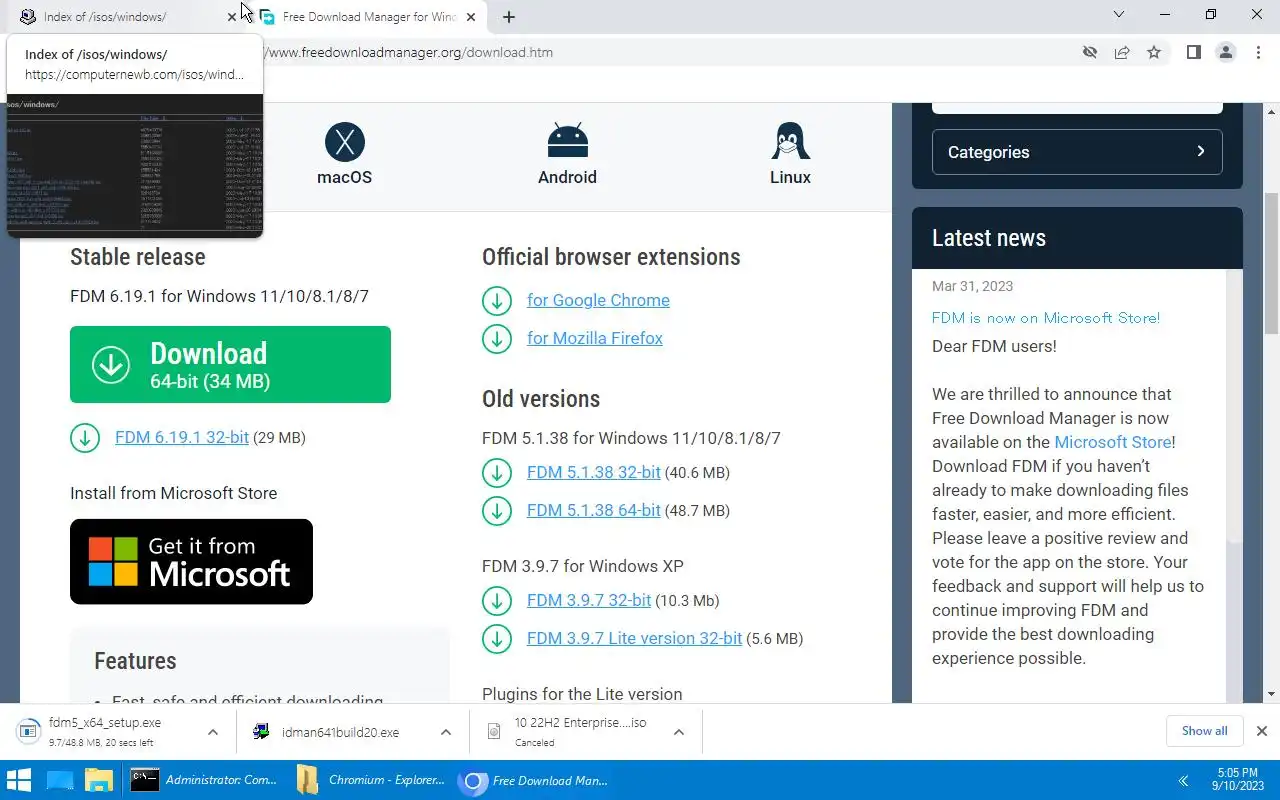Select the Linux penguin icon

(790, 142)
